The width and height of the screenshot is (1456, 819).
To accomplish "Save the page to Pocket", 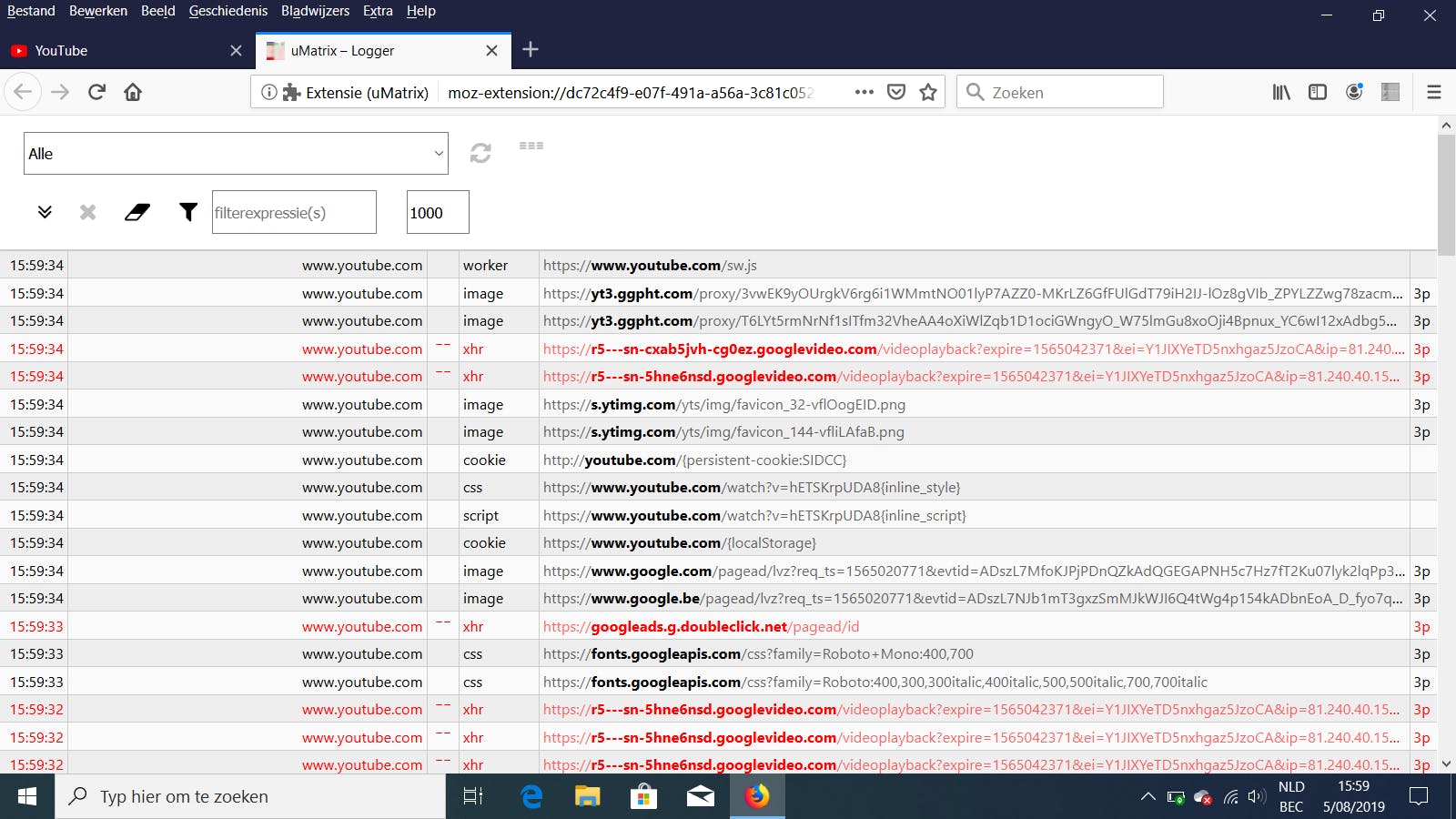I will (x=896, y=92).
